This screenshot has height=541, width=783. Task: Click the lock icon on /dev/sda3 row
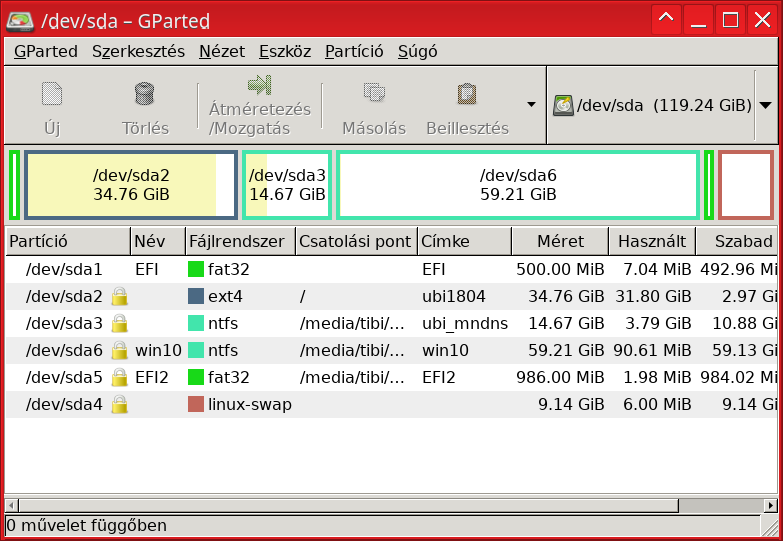[x=119, y=323]
